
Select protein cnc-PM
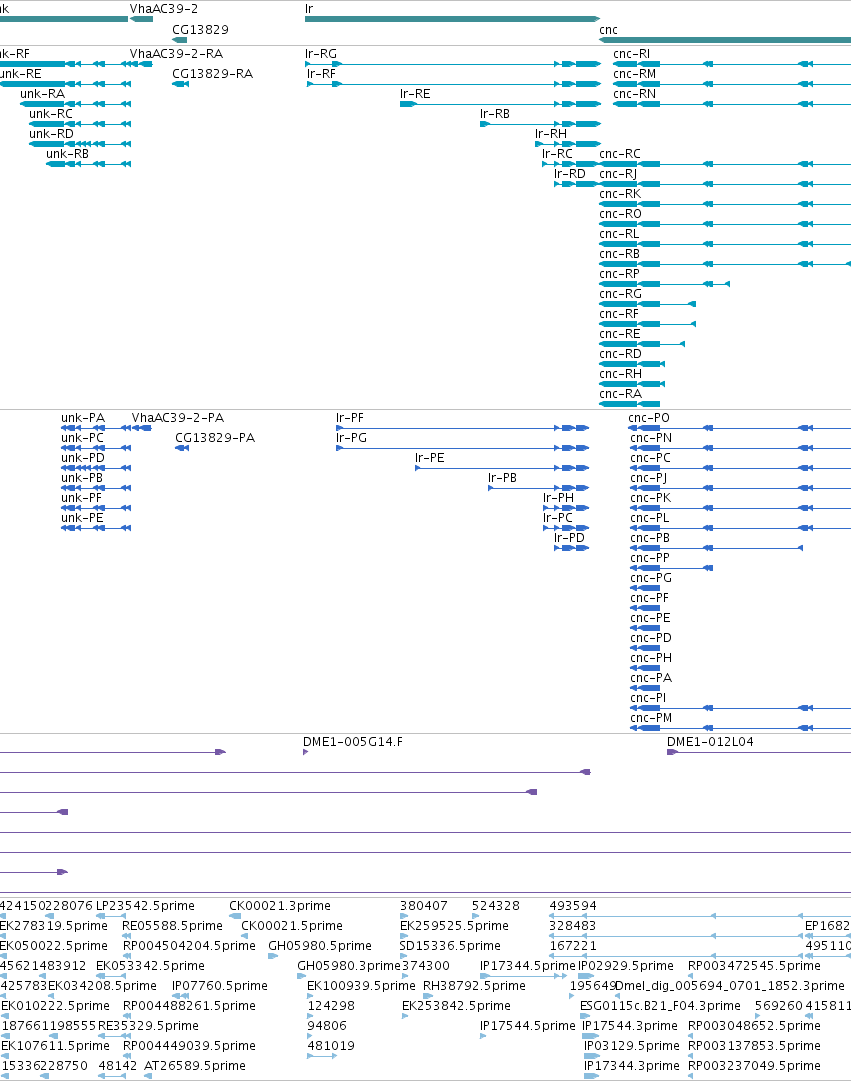point(651,718)
